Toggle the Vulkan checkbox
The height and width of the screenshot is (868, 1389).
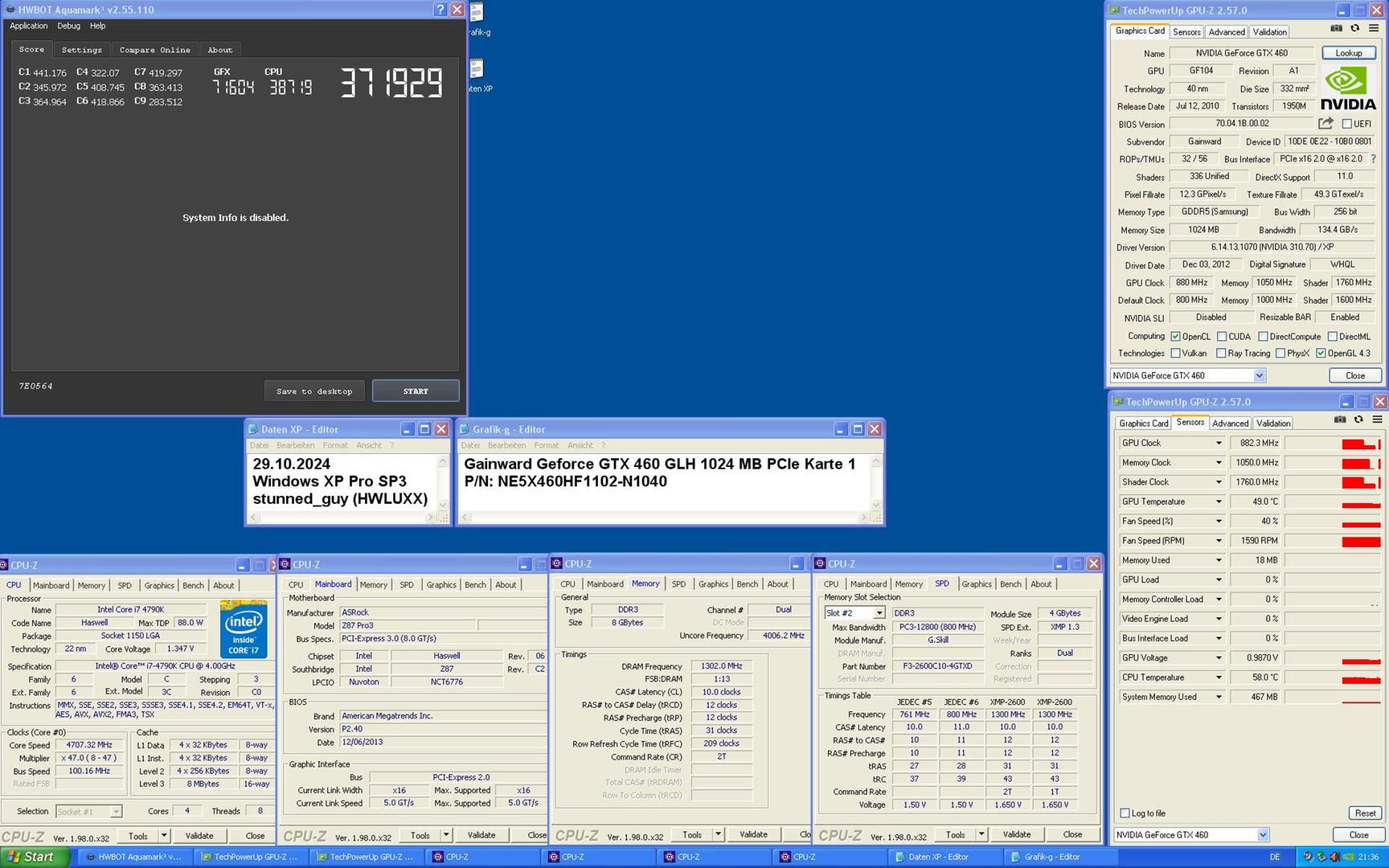coord(1175,354)
